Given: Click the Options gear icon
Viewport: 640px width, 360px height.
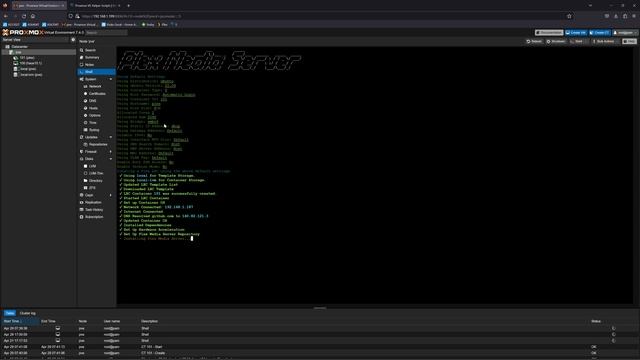Looking at the screenshot, I should pos(85,116).
